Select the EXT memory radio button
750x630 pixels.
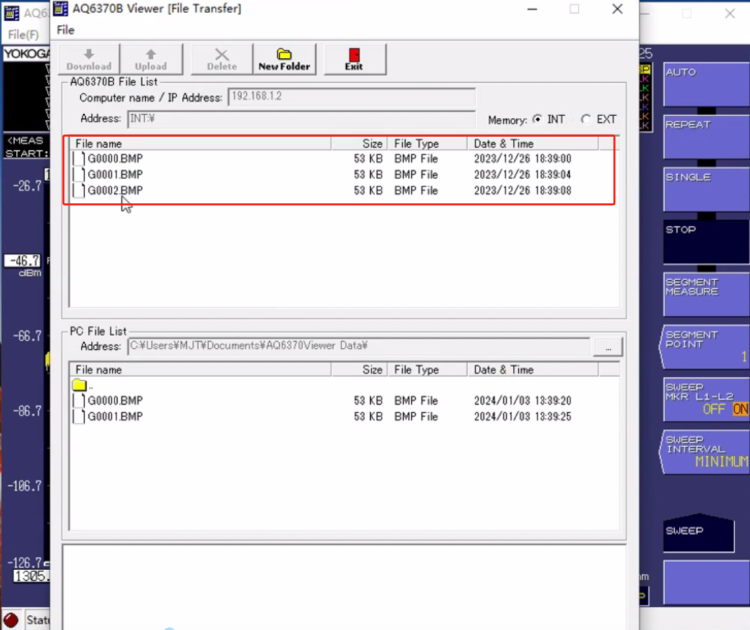(x=586, y=119)
